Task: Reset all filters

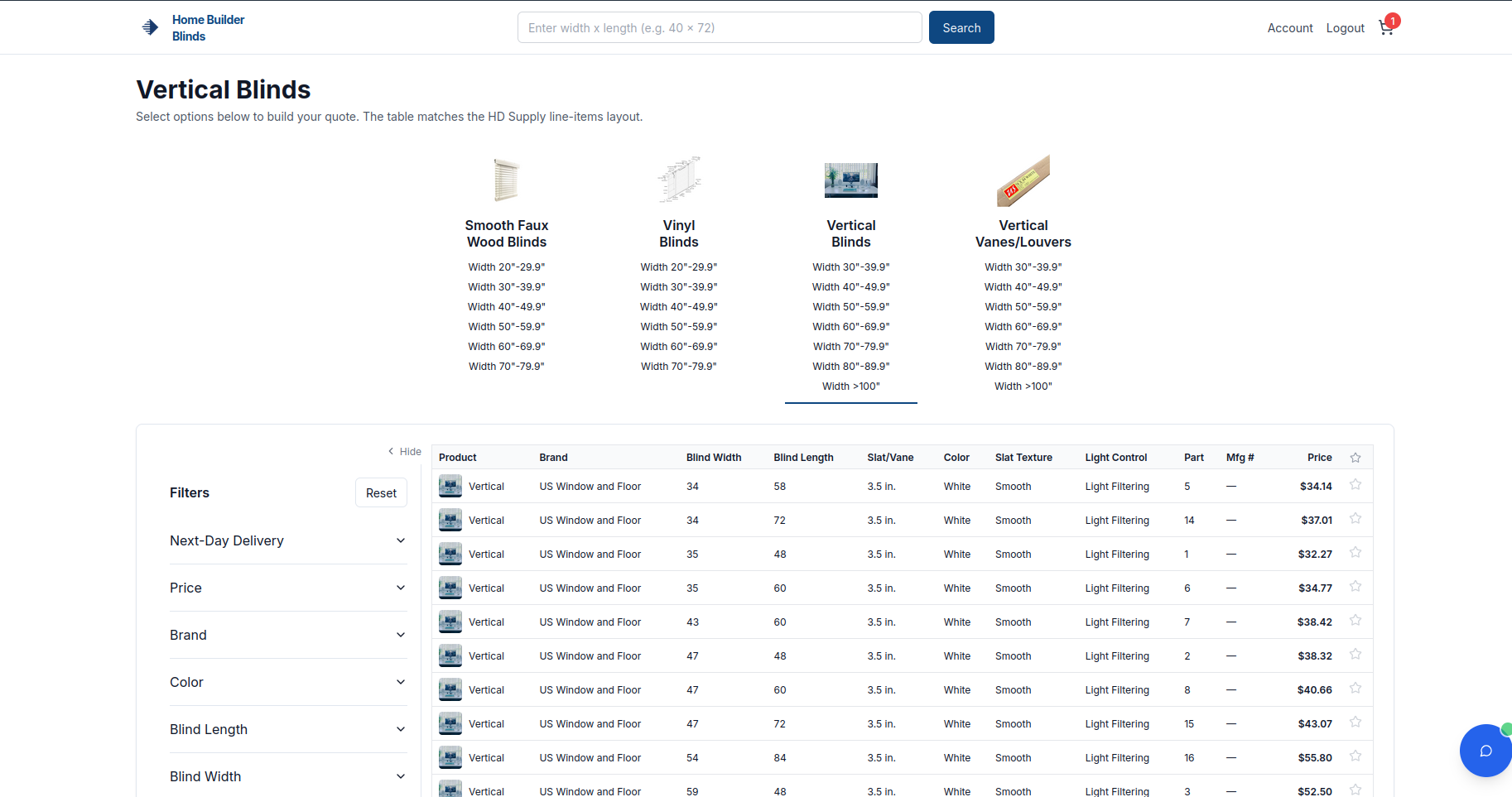Action: (381, 492)
